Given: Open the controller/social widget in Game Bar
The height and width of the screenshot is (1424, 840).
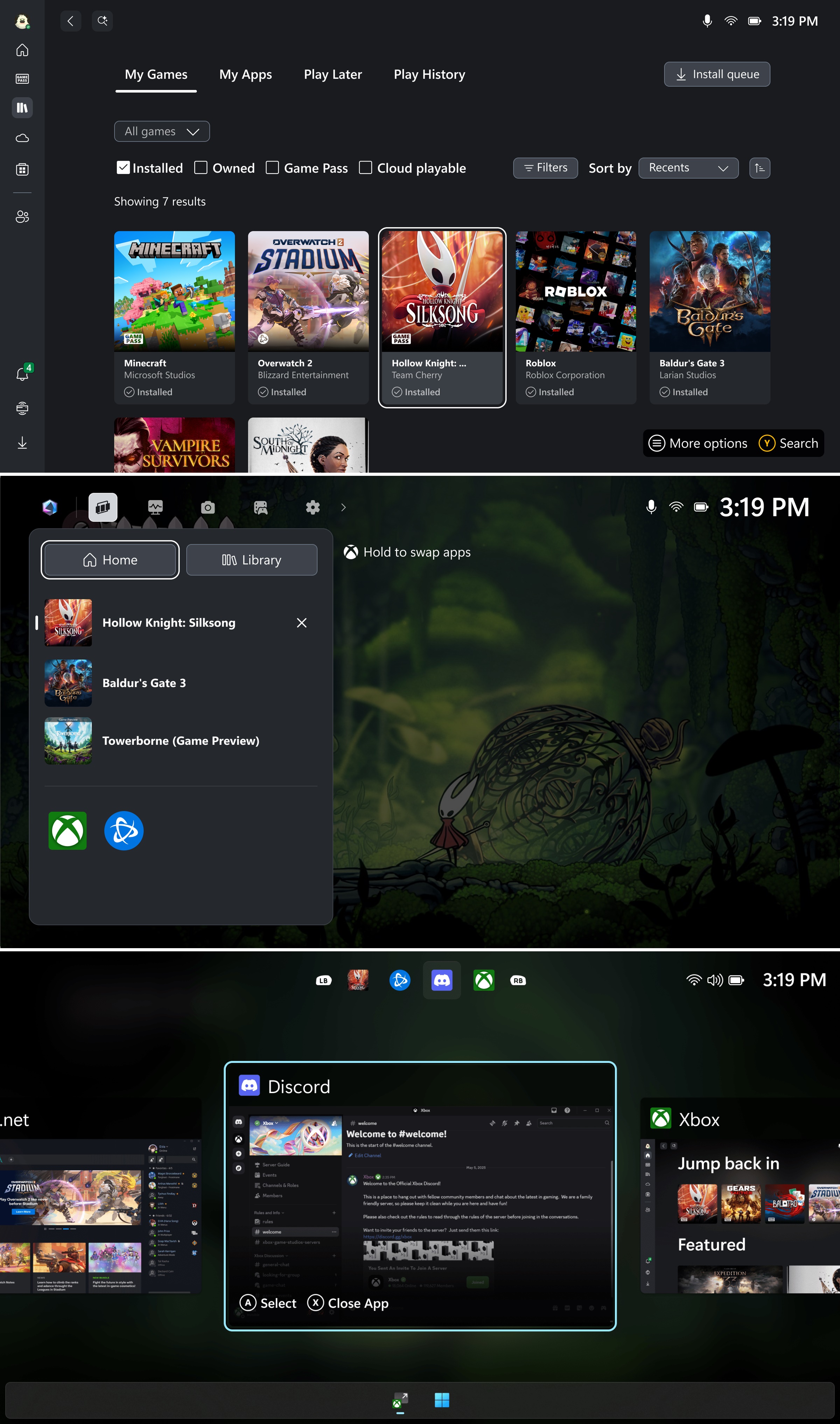Looking at the screenshot, I should (260, 507).
